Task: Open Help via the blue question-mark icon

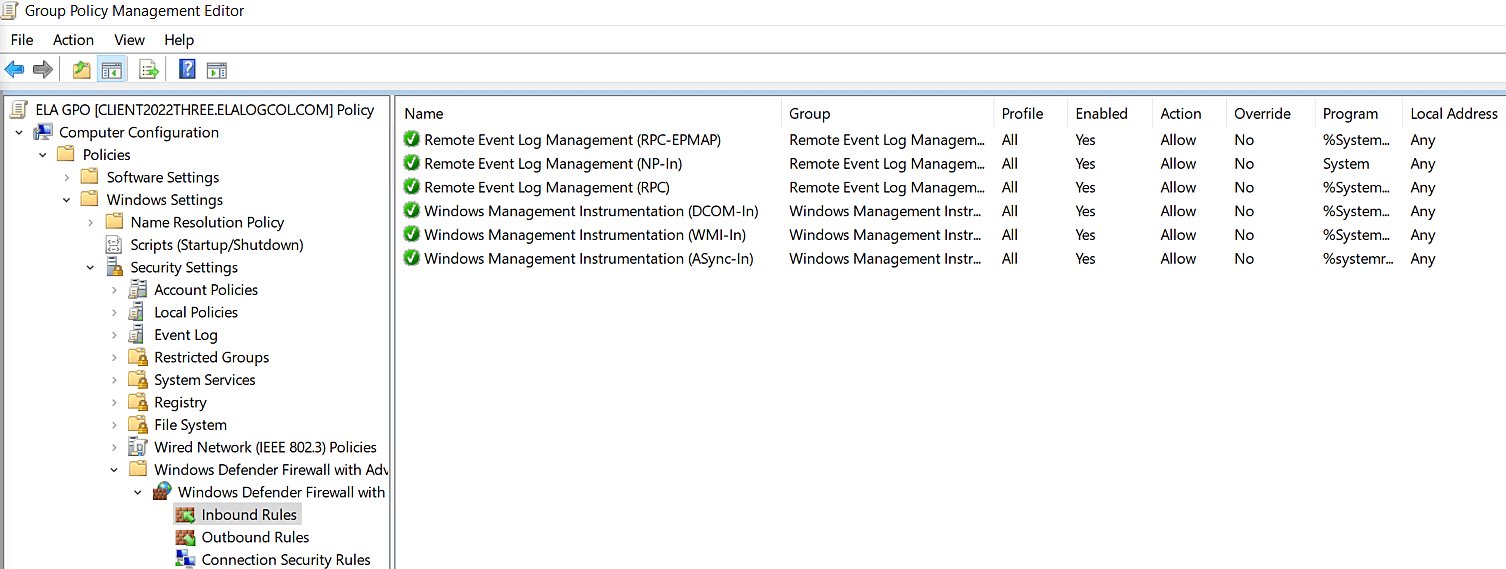Action: (x=187, y=69)
